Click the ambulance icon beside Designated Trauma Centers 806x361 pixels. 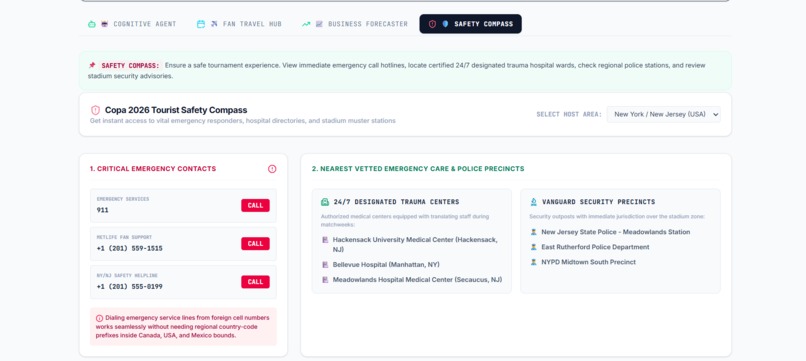pyautogui.click(x=325, y=202)
